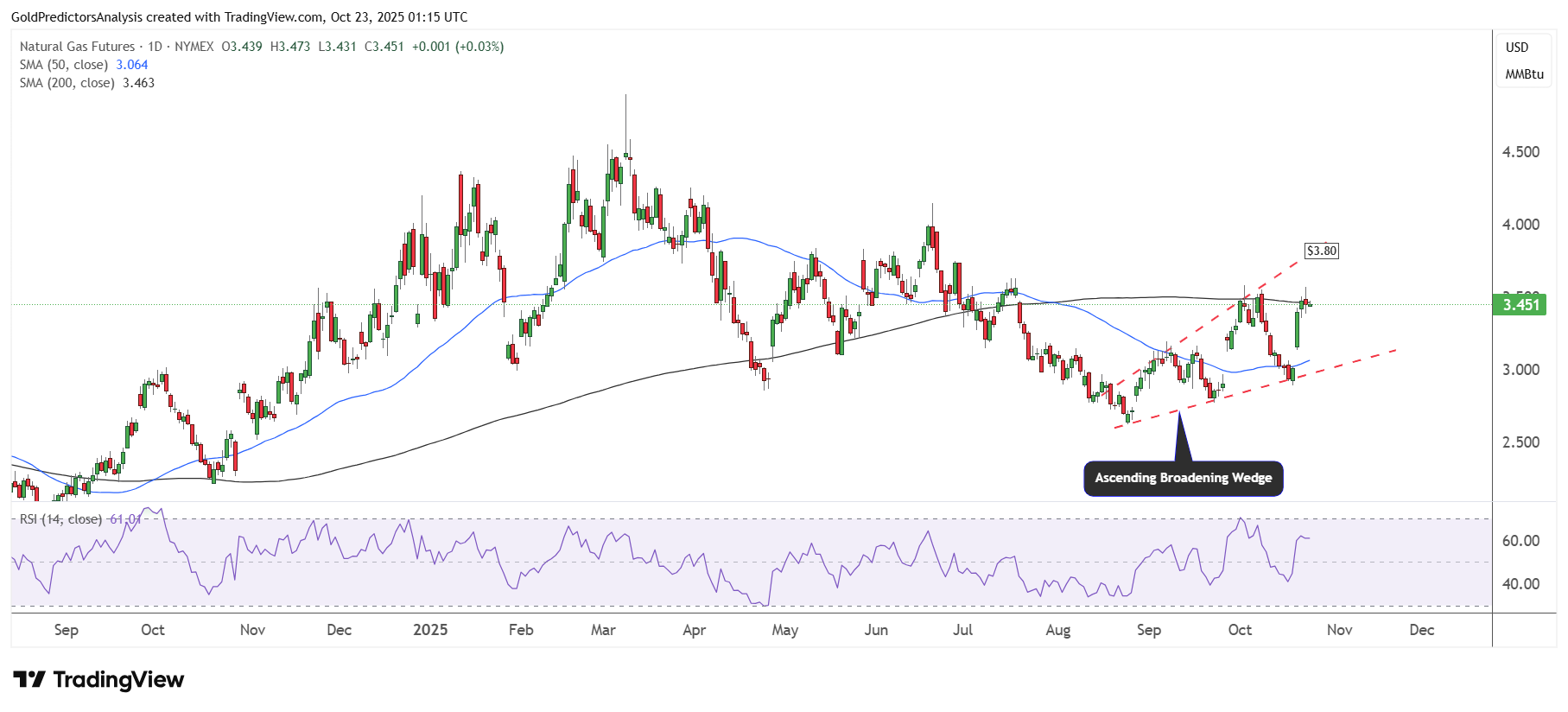
Task: Click the 4.500 level on price axis
Action: 1520,152
